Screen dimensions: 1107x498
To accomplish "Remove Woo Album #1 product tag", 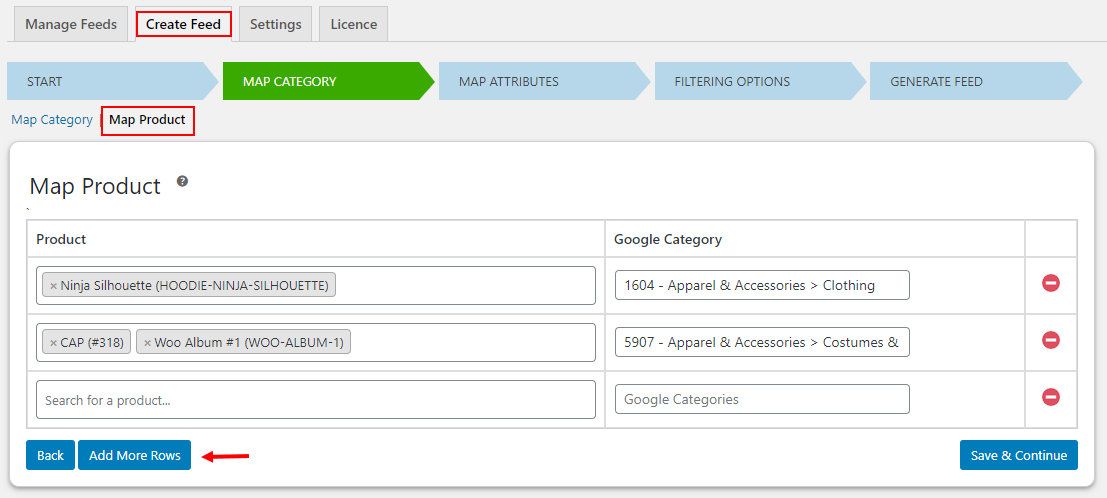I will pos(147,343).
